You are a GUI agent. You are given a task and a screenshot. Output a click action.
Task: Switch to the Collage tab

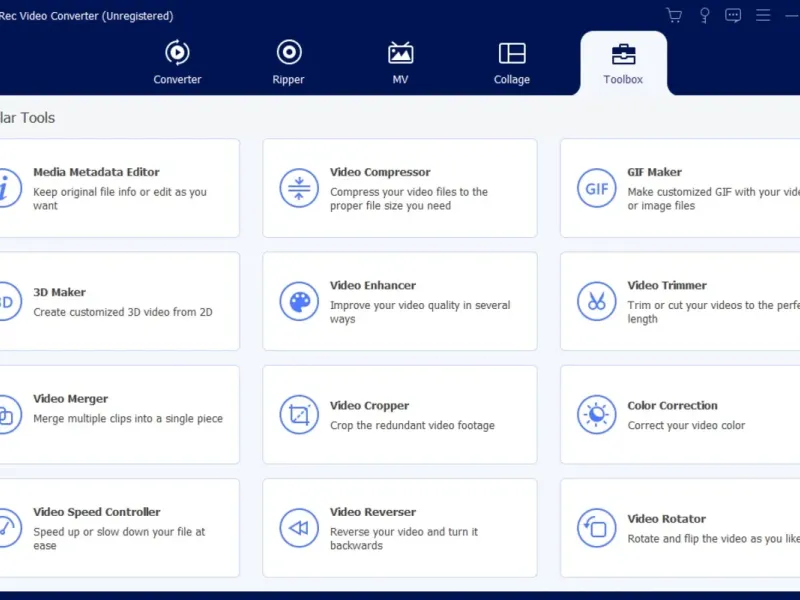click(x=512, y=62)
